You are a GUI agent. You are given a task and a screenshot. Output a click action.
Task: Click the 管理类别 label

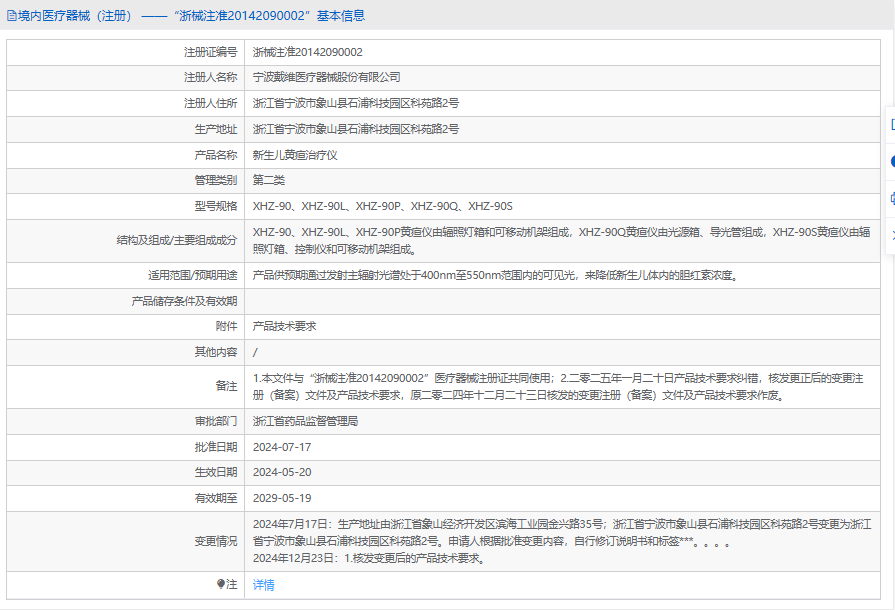tap(216, 180)
